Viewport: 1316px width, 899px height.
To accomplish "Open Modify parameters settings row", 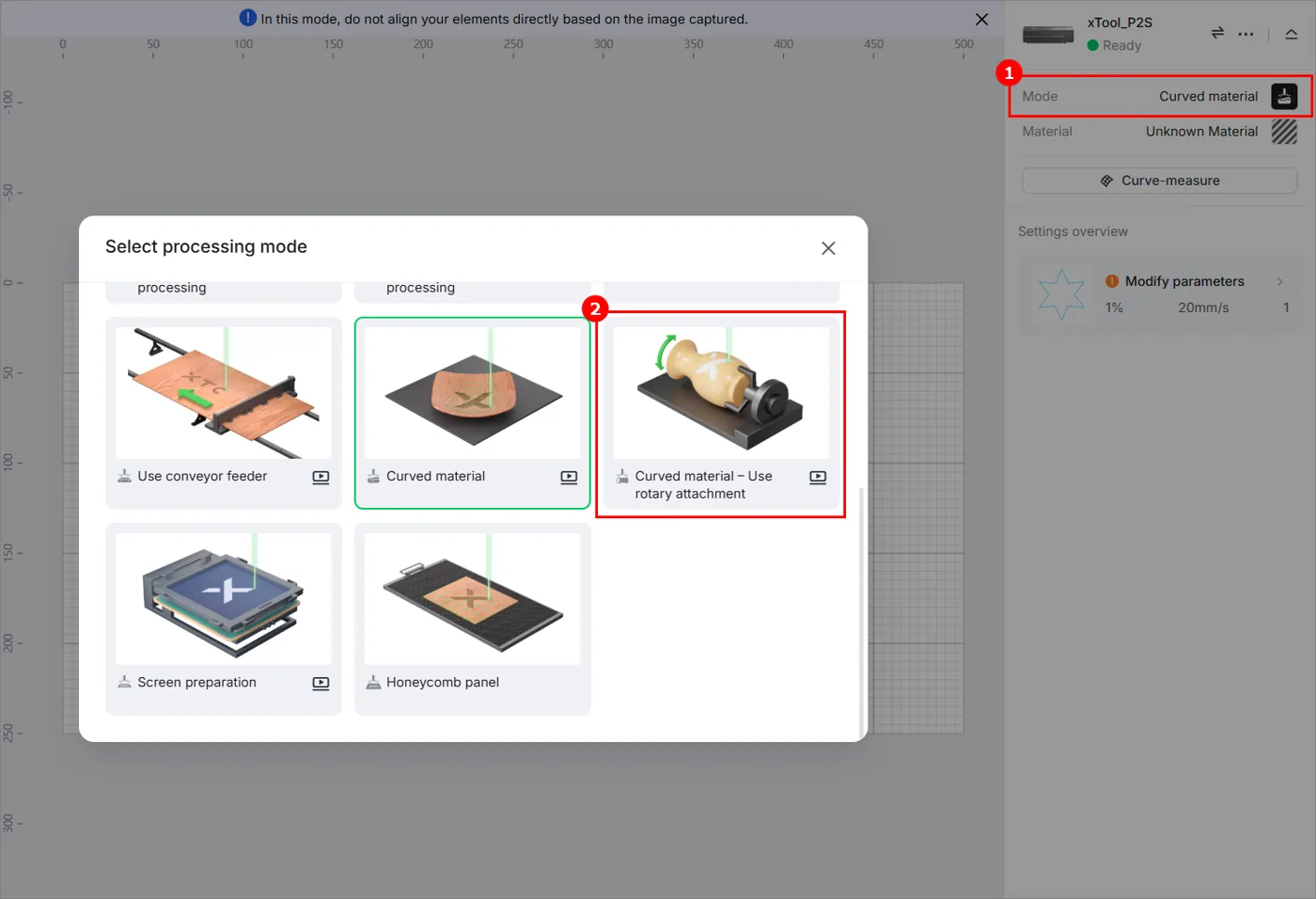I will tap(1160, 294).
